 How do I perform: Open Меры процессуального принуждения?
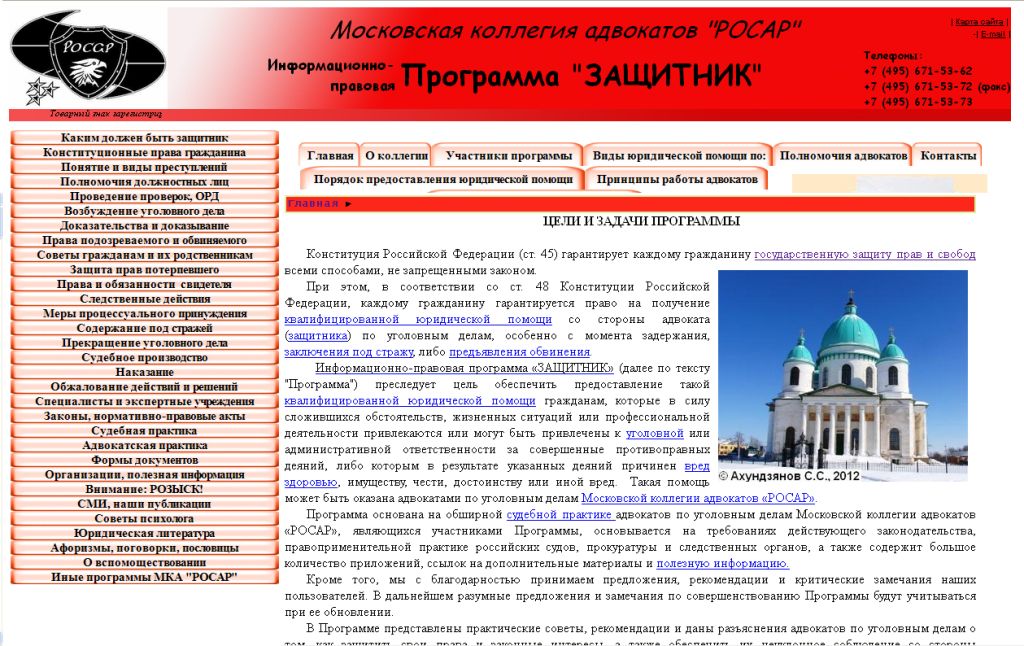click(144, 313)
